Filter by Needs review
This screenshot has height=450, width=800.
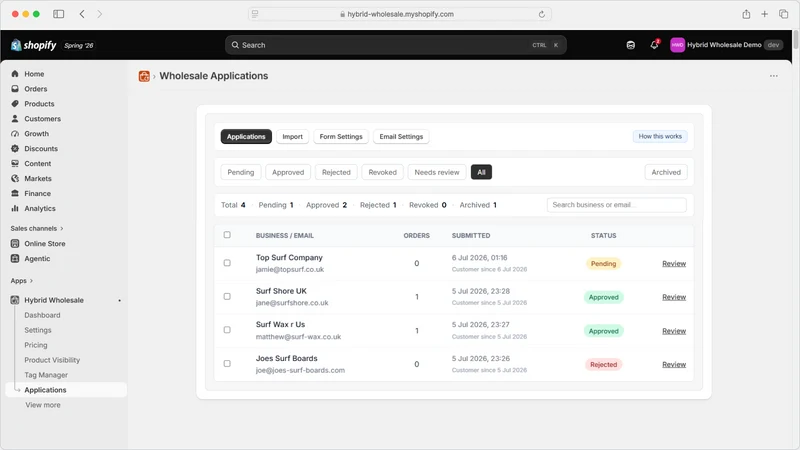tap(437, 172)
